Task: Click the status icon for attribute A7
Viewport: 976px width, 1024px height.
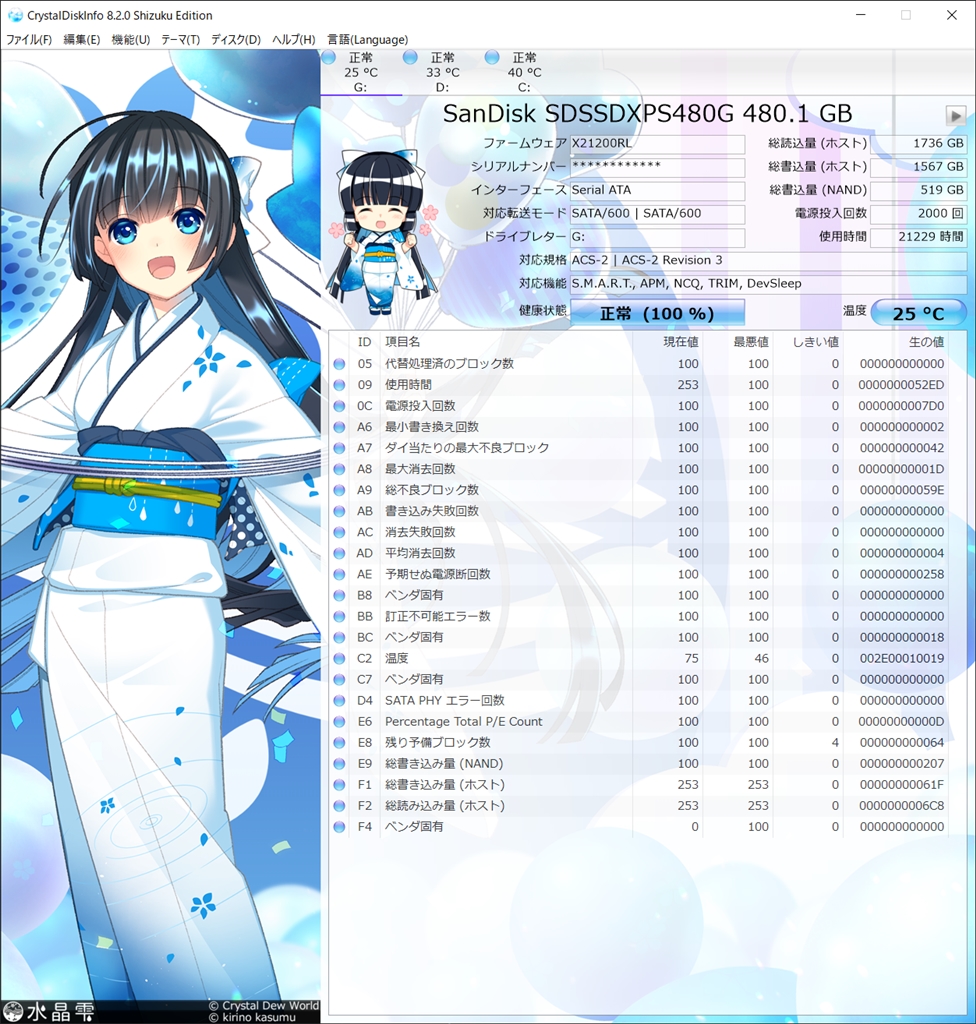Action: pos(339,449)
